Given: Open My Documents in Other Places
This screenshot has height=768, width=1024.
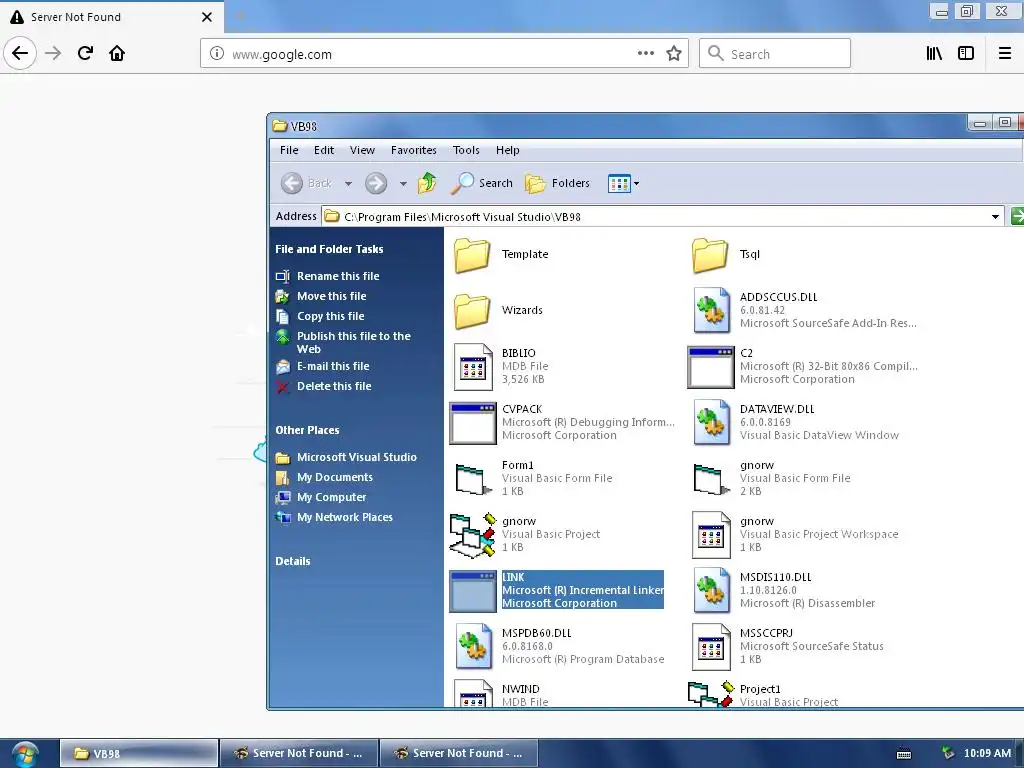Looking at the screenshot, I should [x=334, y=477].
